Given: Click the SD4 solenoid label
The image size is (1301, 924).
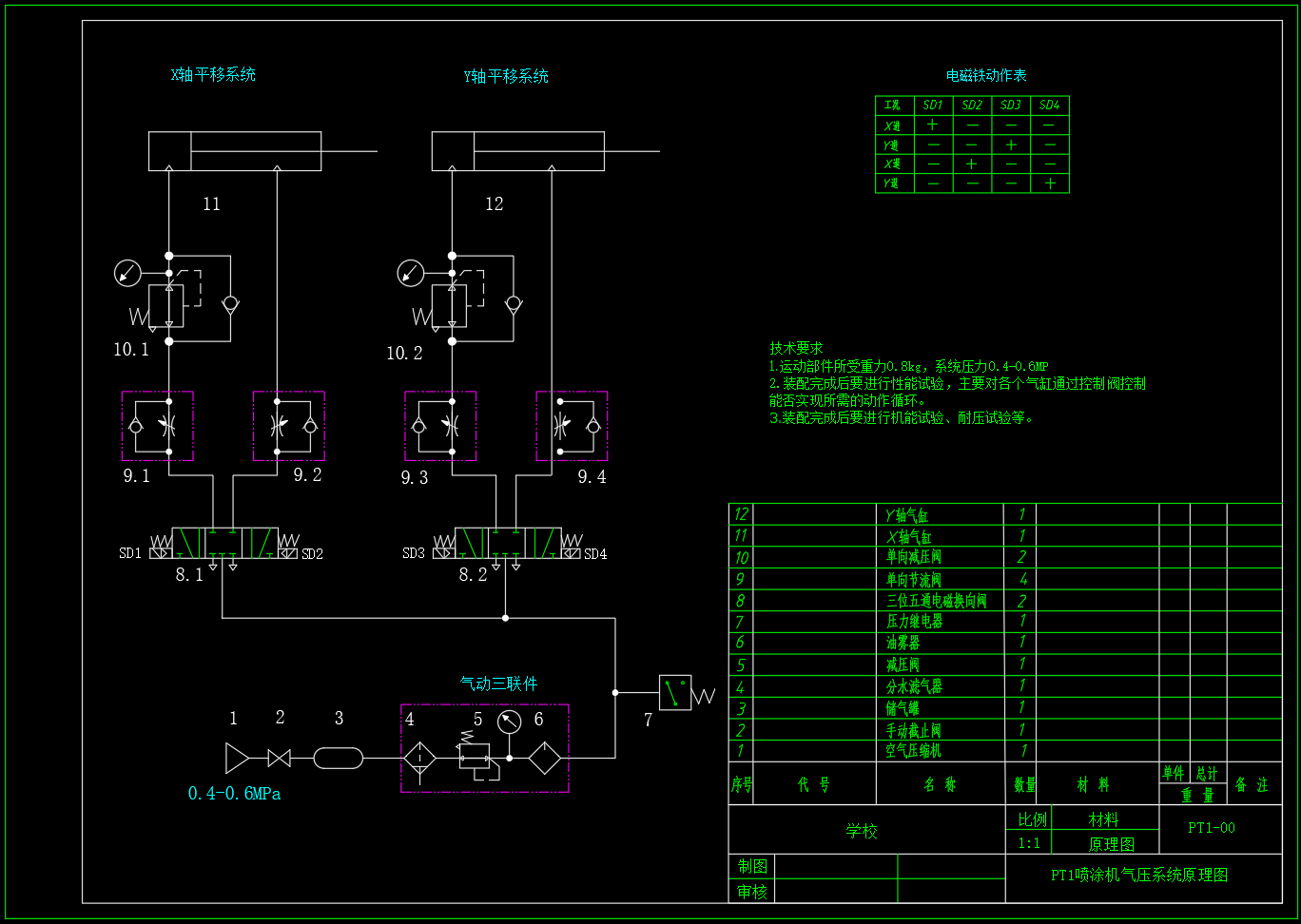Looking at the screenshot, I should click(x=595, y=553).
